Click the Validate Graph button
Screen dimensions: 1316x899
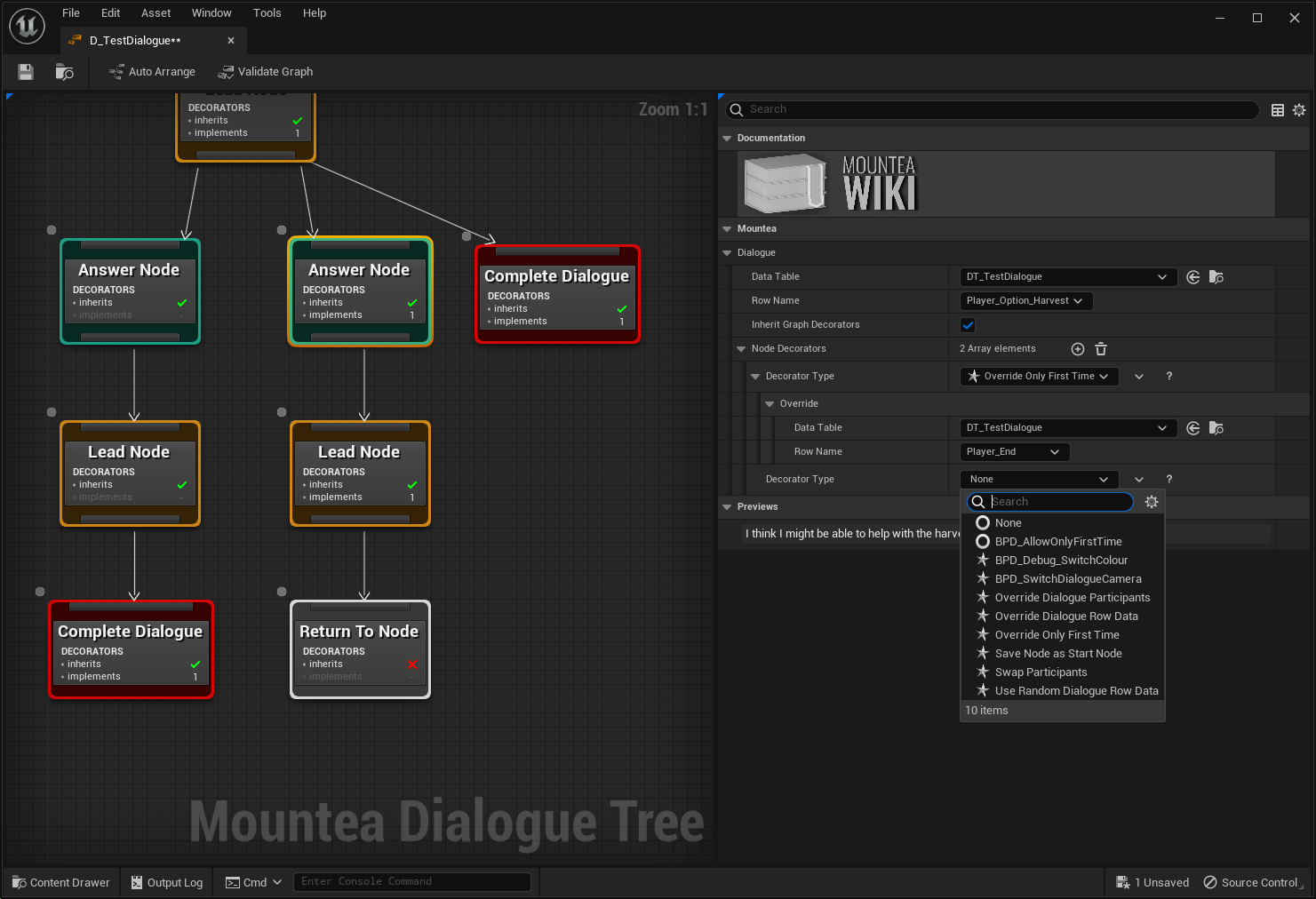(x=266, y=72)
